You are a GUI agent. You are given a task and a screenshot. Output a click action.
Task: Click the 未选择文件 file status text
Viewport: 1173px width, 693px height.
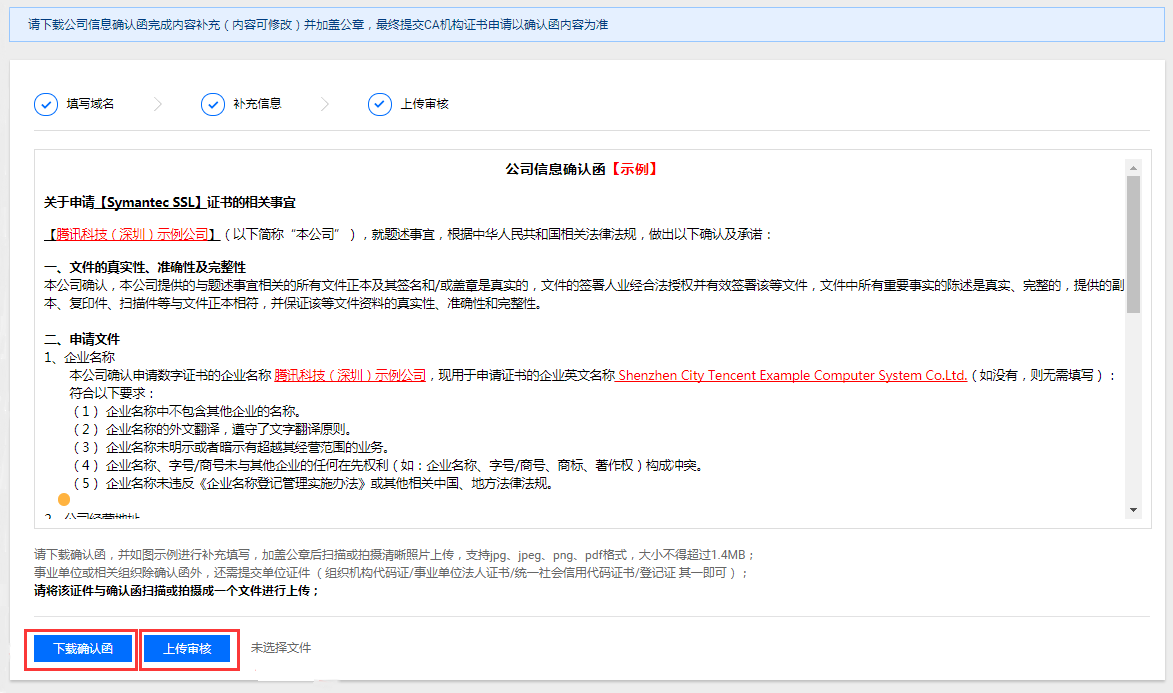point(281,648)
